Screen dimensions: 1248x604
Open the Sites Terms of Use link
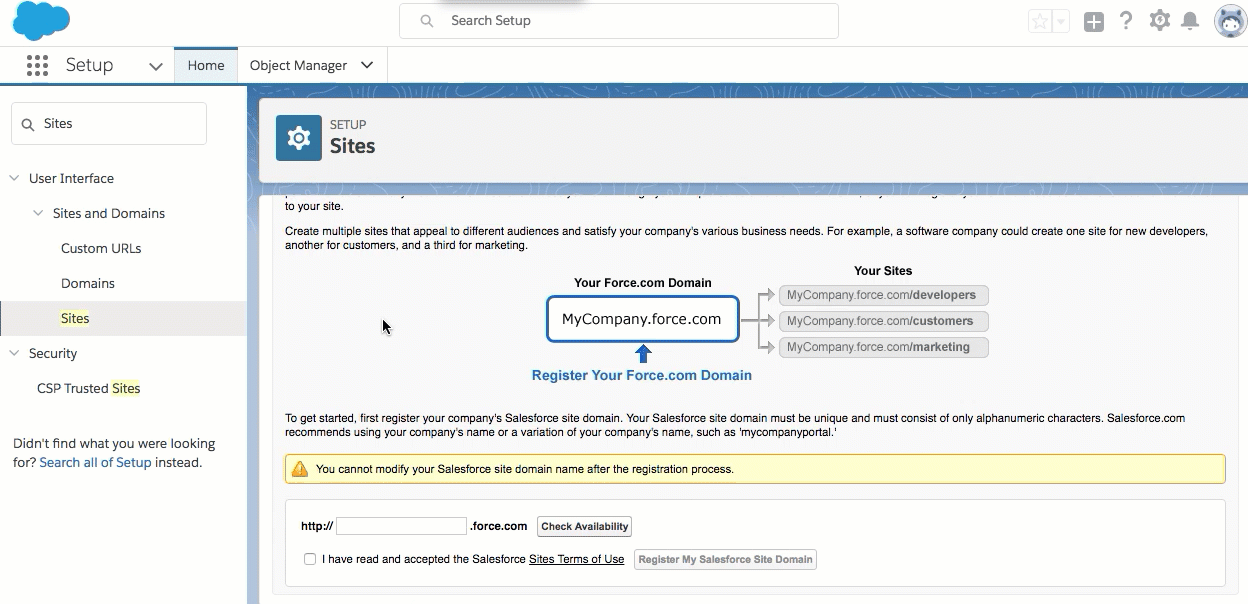[x=576, y=559]
